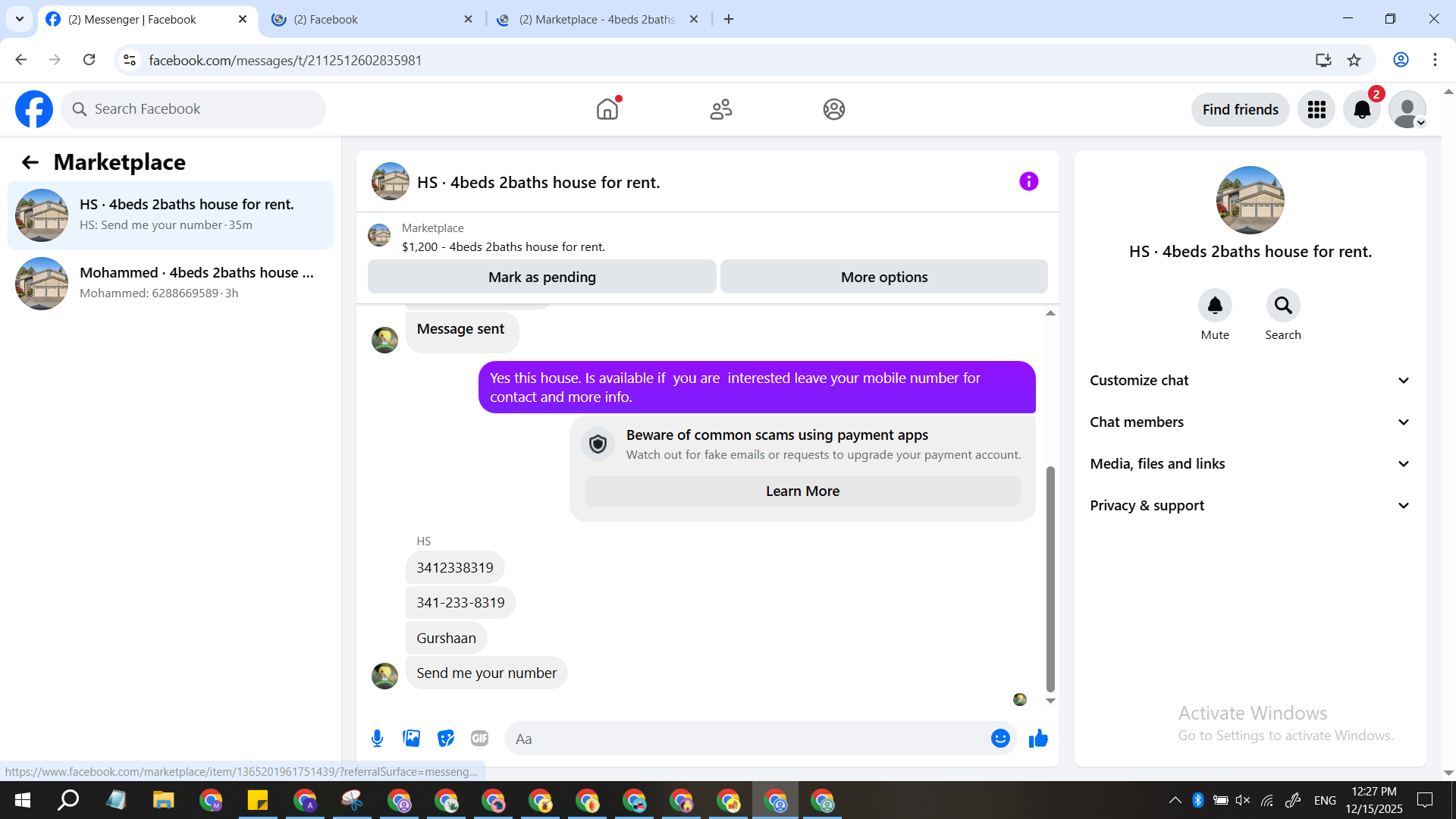
Task: Choose a sticker
Action: [446, 738]
